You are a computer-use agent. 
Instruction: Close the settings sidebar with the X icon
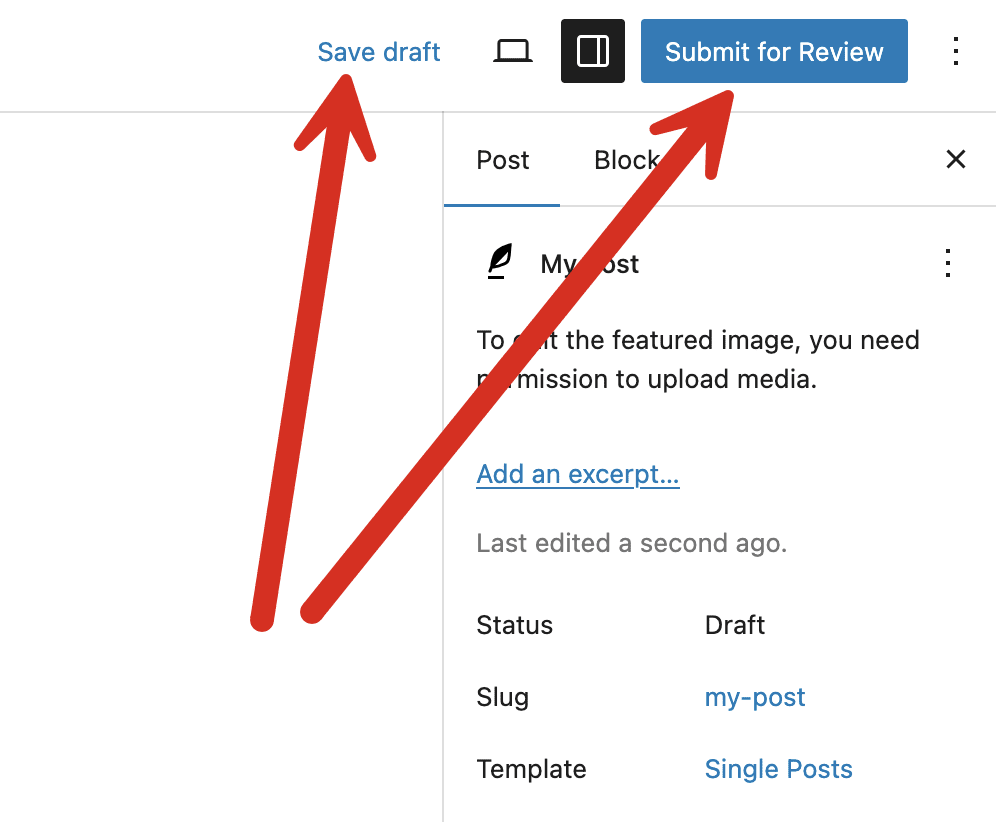(x=955, y=159)
